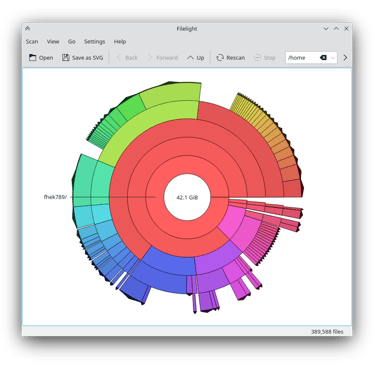Image resolution: width=375 pixels, height=369 pixels.
Task: Minimize the Filelight window
Action: [326, 29]
